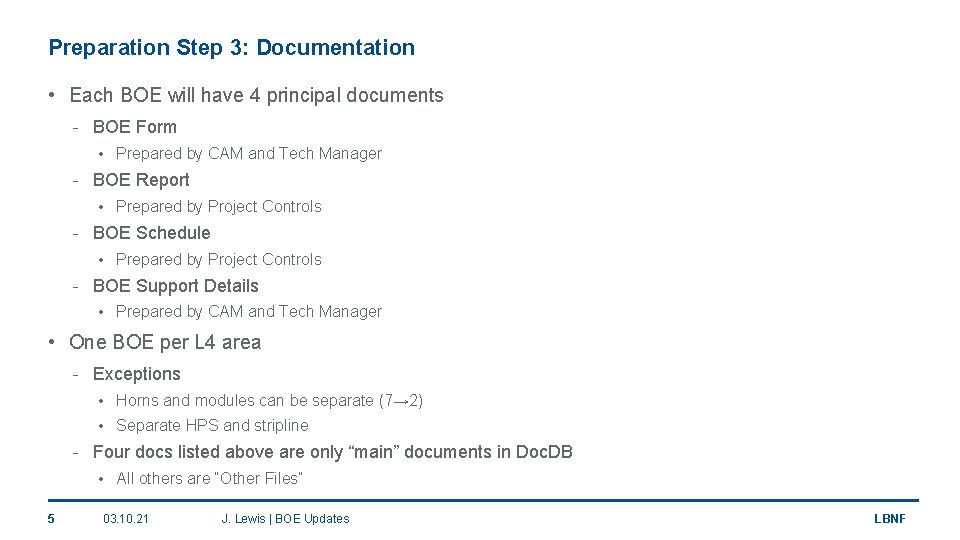Click the BOE Form heading
The height and width of the screenshot is (540, 960).
(135, 127)
